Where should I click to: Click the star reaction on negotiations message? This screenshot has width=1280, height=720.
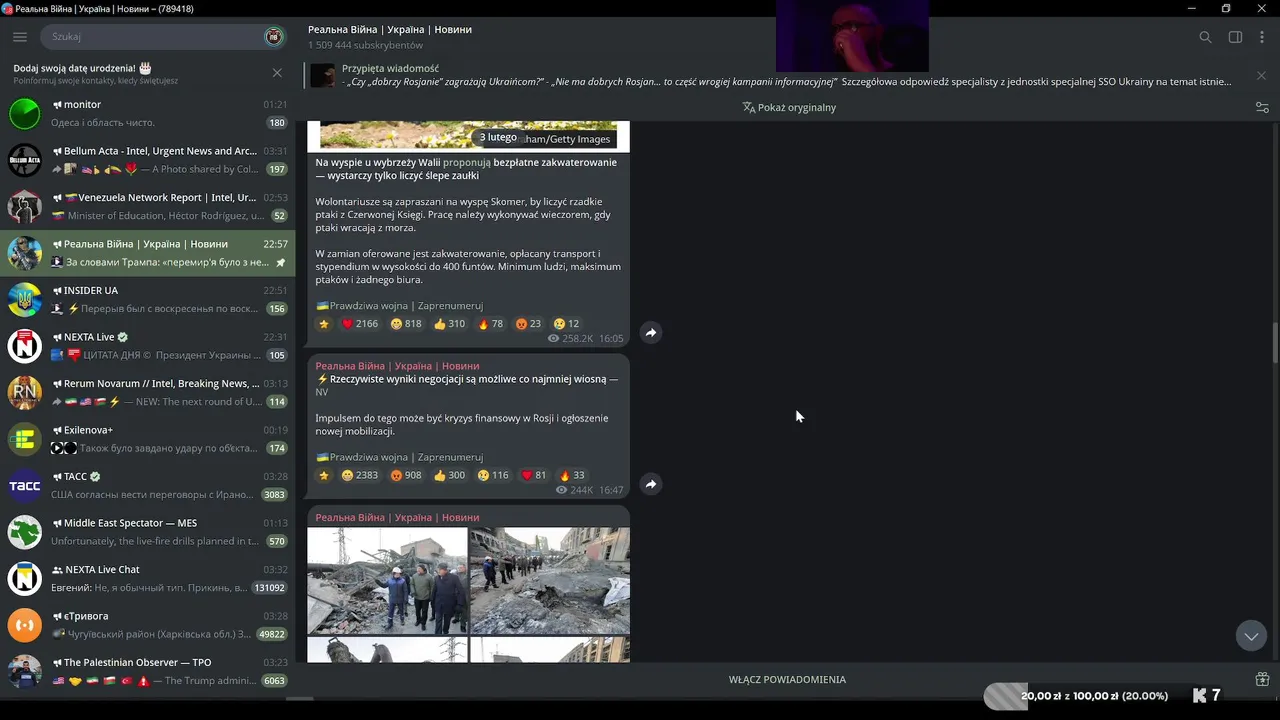[323, 476]
